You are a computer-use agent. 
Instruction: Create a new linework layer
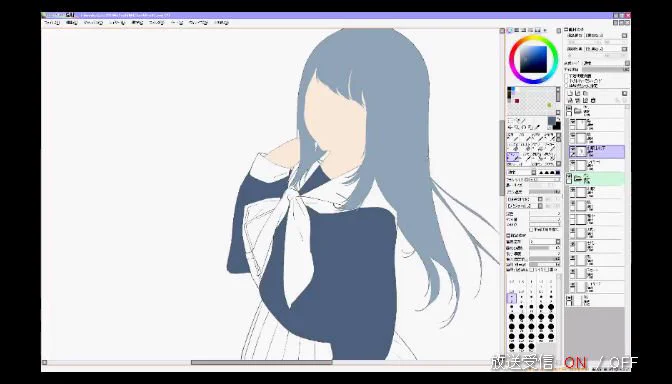pyautogui.click(x=577, y=93)
